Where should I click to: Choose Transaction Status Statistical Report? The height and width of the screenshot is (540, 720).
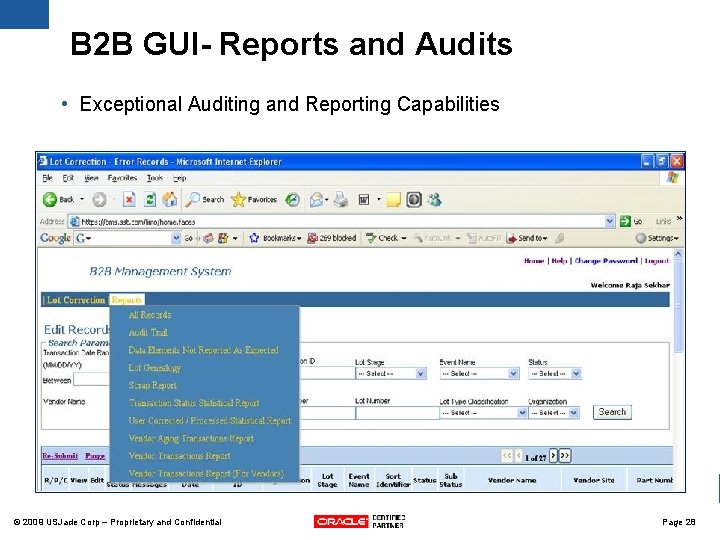[194, 403]
